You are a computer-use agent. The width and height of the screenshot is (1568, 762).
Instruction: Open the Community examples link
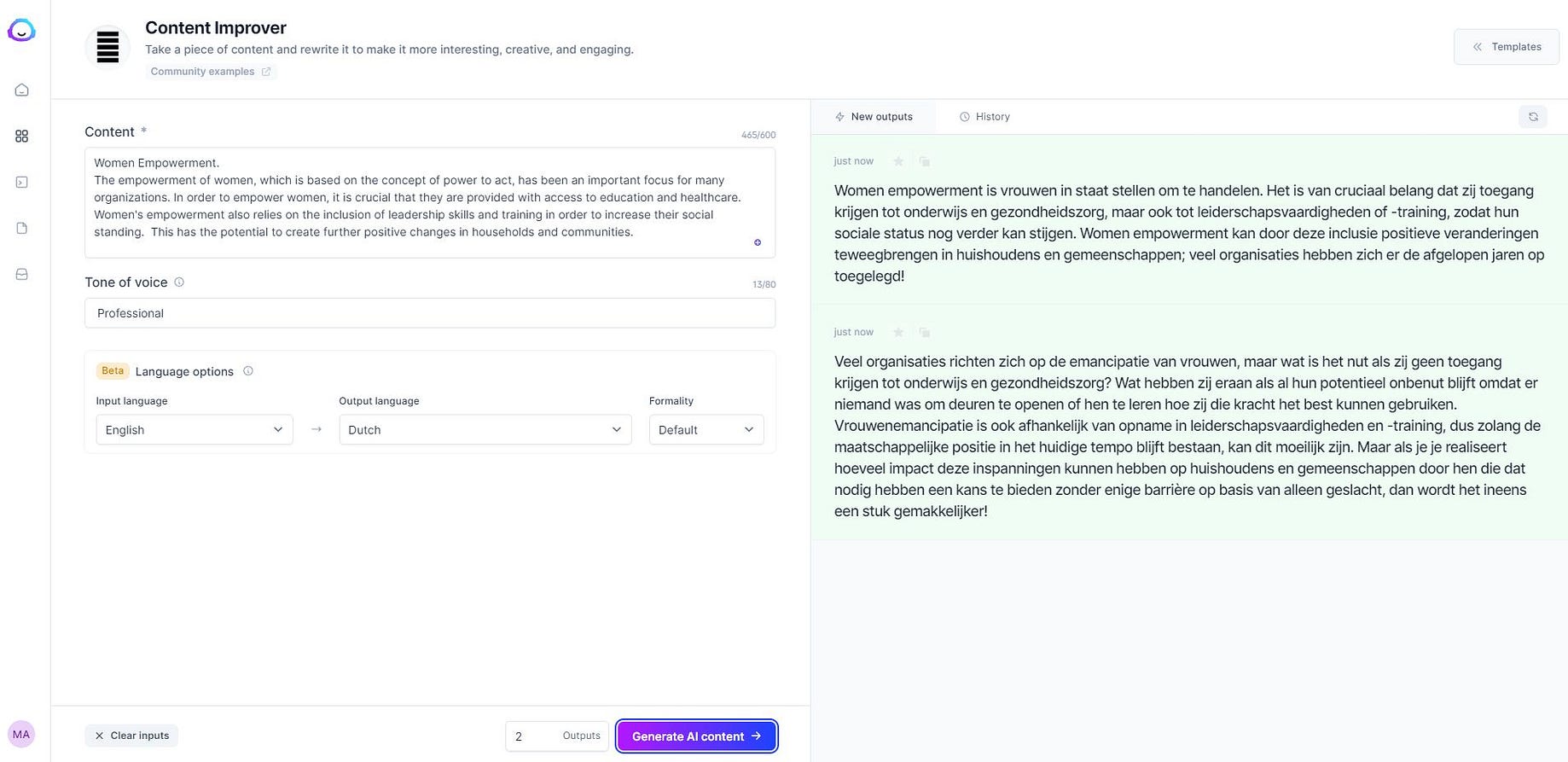[x=210, y=72]
